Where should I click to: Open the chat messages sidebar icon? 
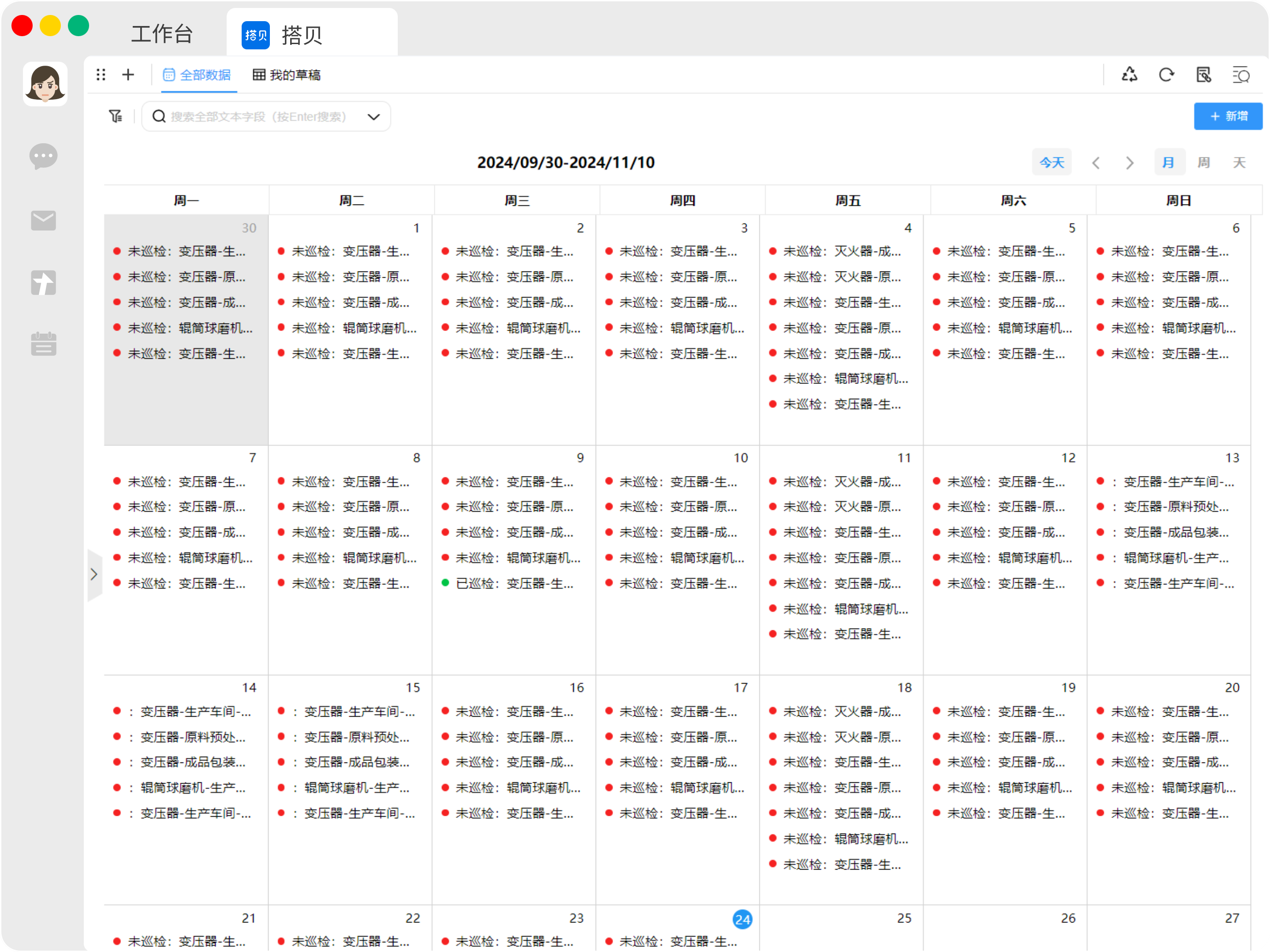(x=44, y=156)
